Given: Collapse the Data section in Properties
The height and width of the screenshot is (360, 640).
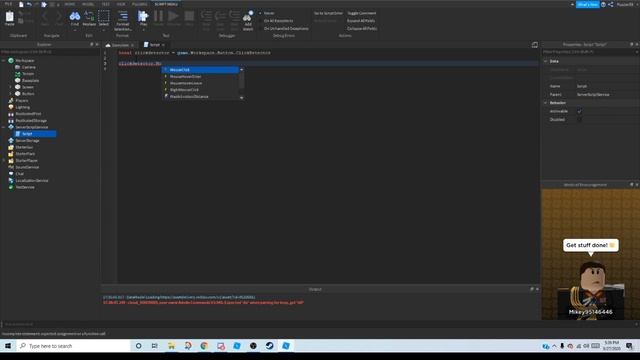Looking at the screenshot, I should point(545,61).
